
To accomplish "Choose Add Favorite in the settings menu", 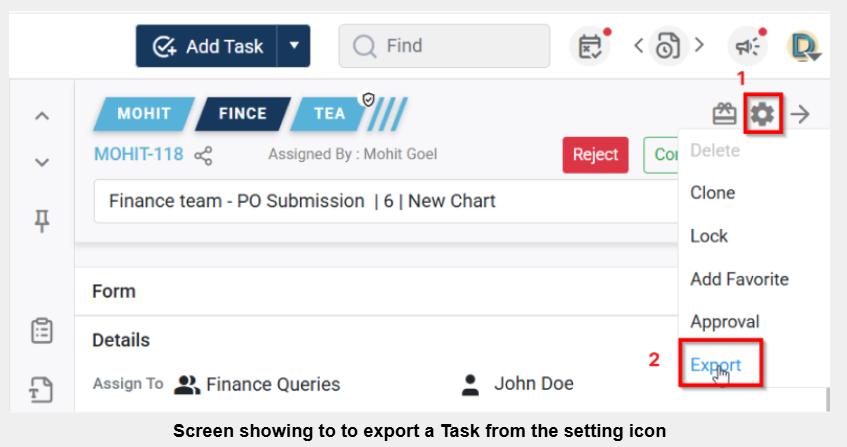I will 739,279.
